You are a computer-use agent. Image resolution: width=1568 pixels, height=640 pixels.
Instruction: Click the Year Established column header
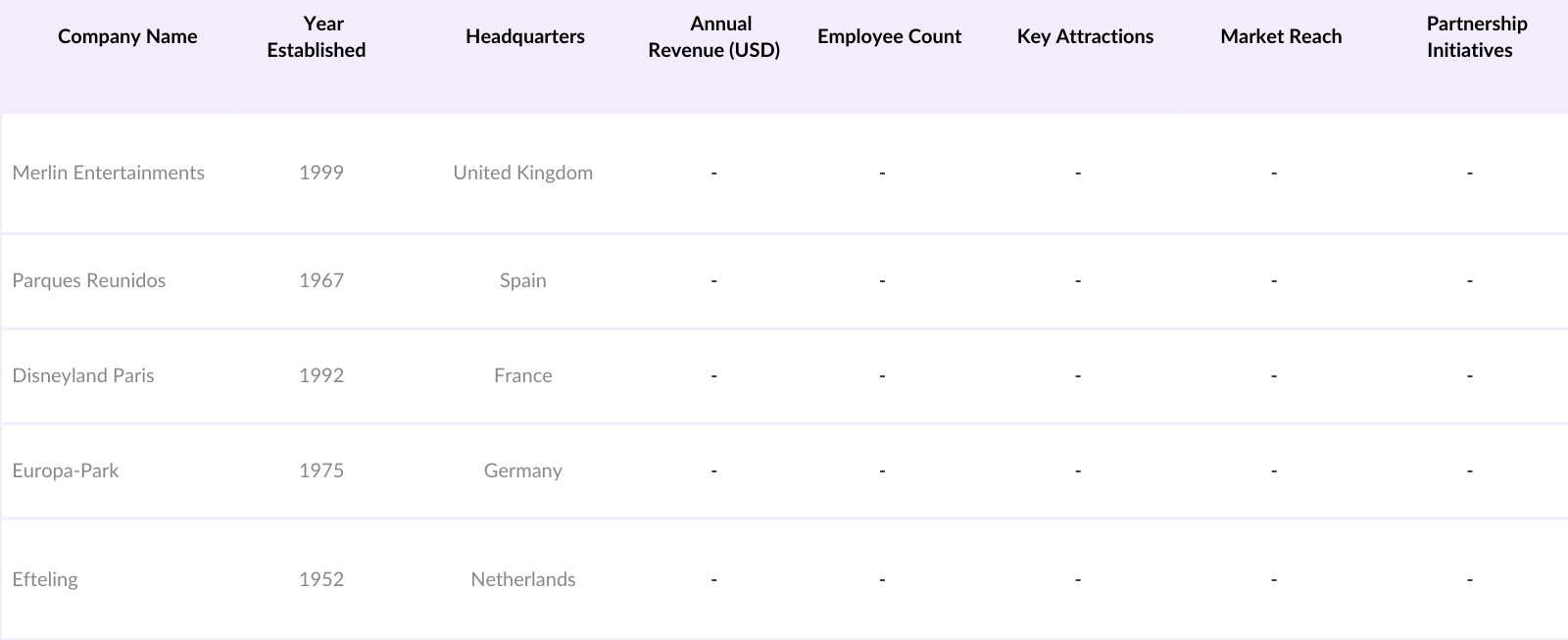coord(317,37)
